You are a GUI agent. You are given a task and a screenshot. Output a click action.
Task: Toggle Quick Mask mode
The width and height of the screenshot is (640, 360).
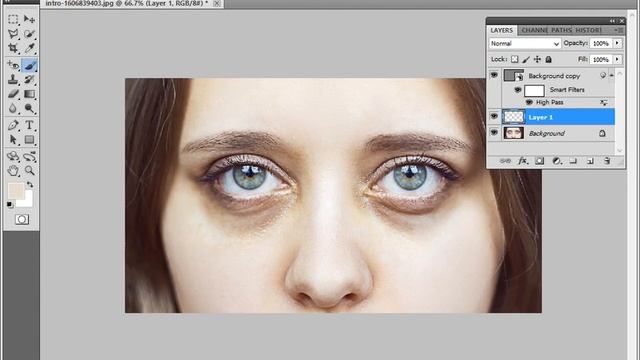coord(22,220)
